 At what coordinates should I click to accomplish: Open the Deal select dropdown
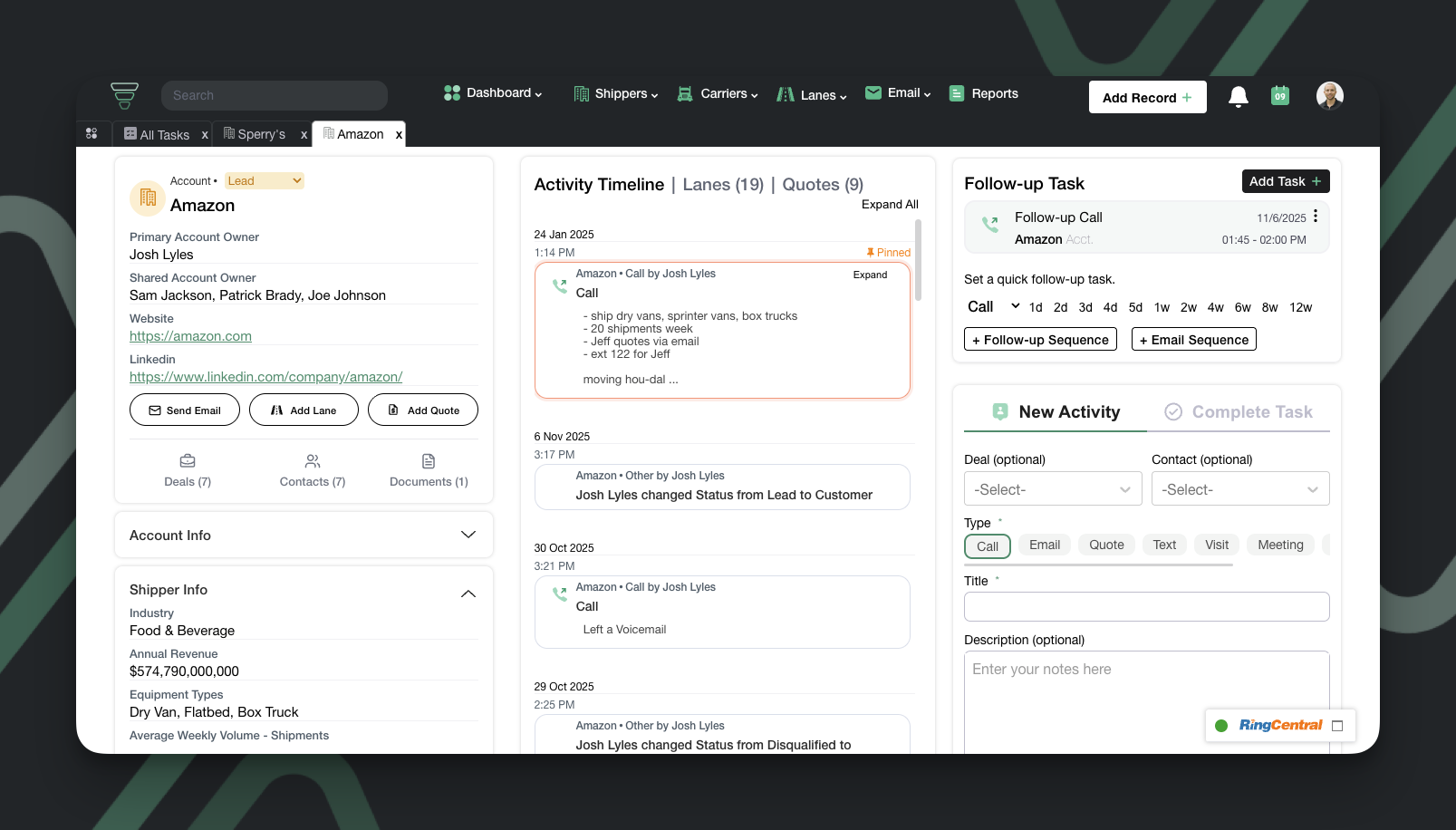coord(1053,488)
